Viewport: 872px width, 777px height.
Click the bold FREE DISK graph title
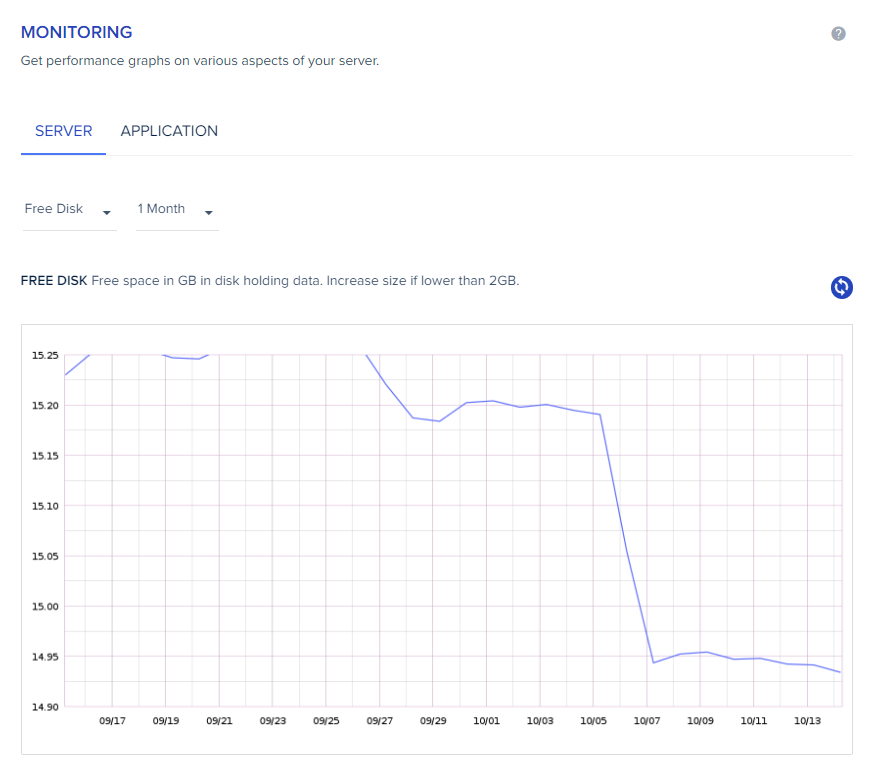(x=54, y=280)
